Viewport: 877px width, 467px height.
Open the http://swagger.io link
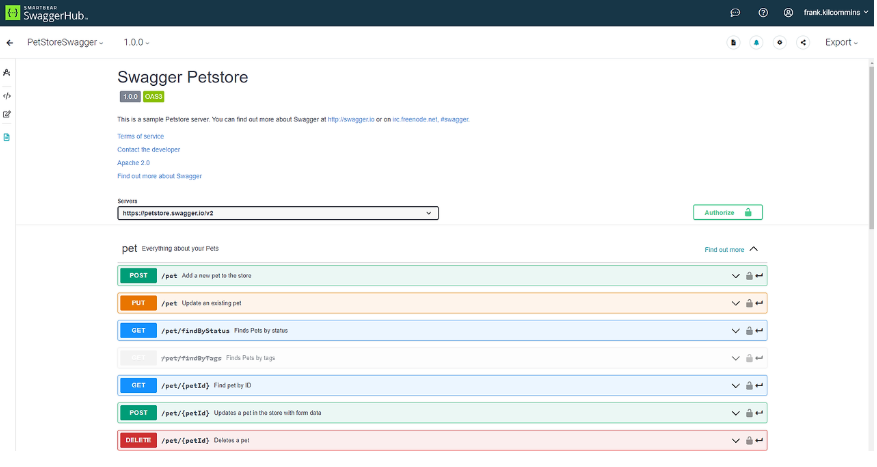(x=351, y=120)
